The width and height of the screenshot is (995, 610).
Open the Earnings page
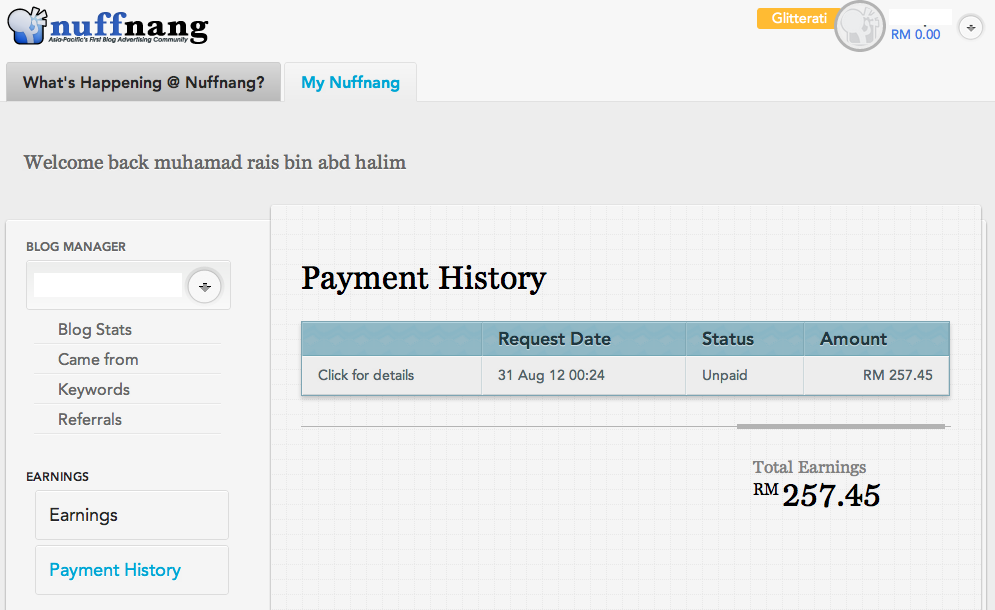84,515
